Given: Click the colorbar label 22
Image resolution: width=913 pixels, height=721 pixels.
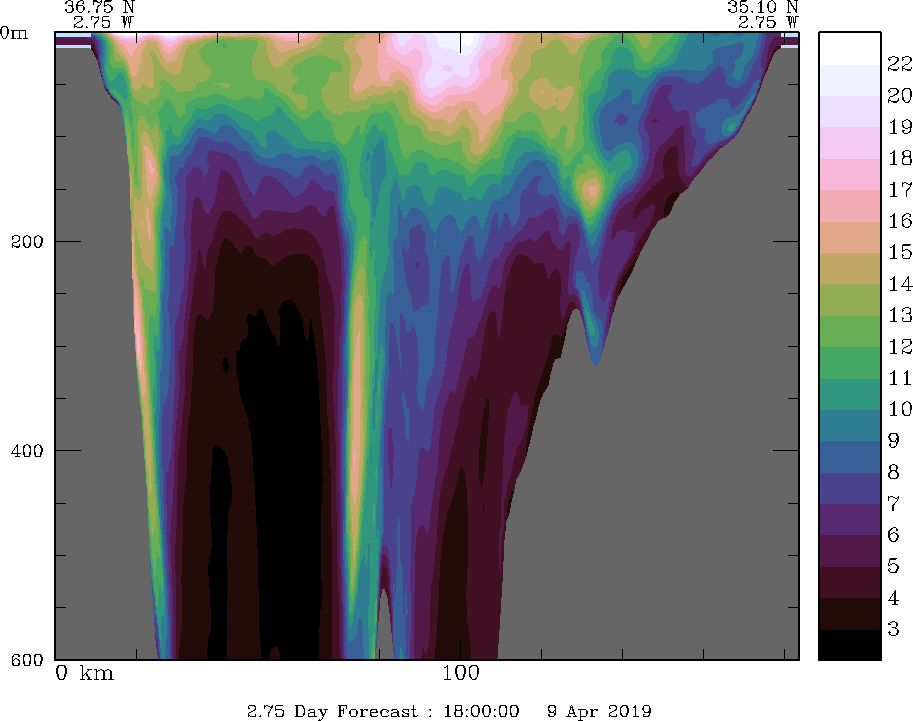Looking at the screenshot, I should (900, 63).
